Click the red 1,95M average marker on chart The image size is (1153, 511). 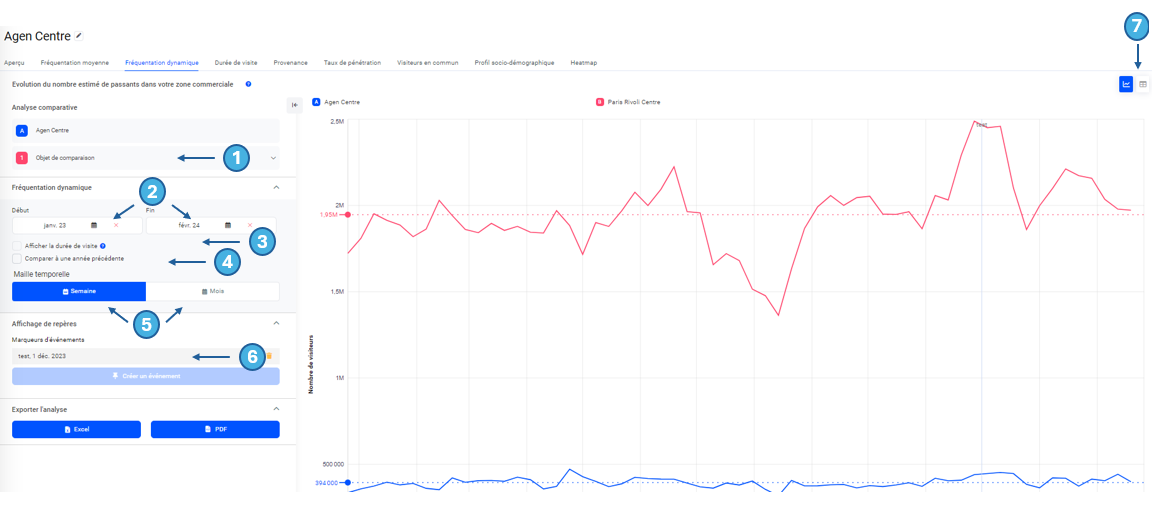pos(347,214)
